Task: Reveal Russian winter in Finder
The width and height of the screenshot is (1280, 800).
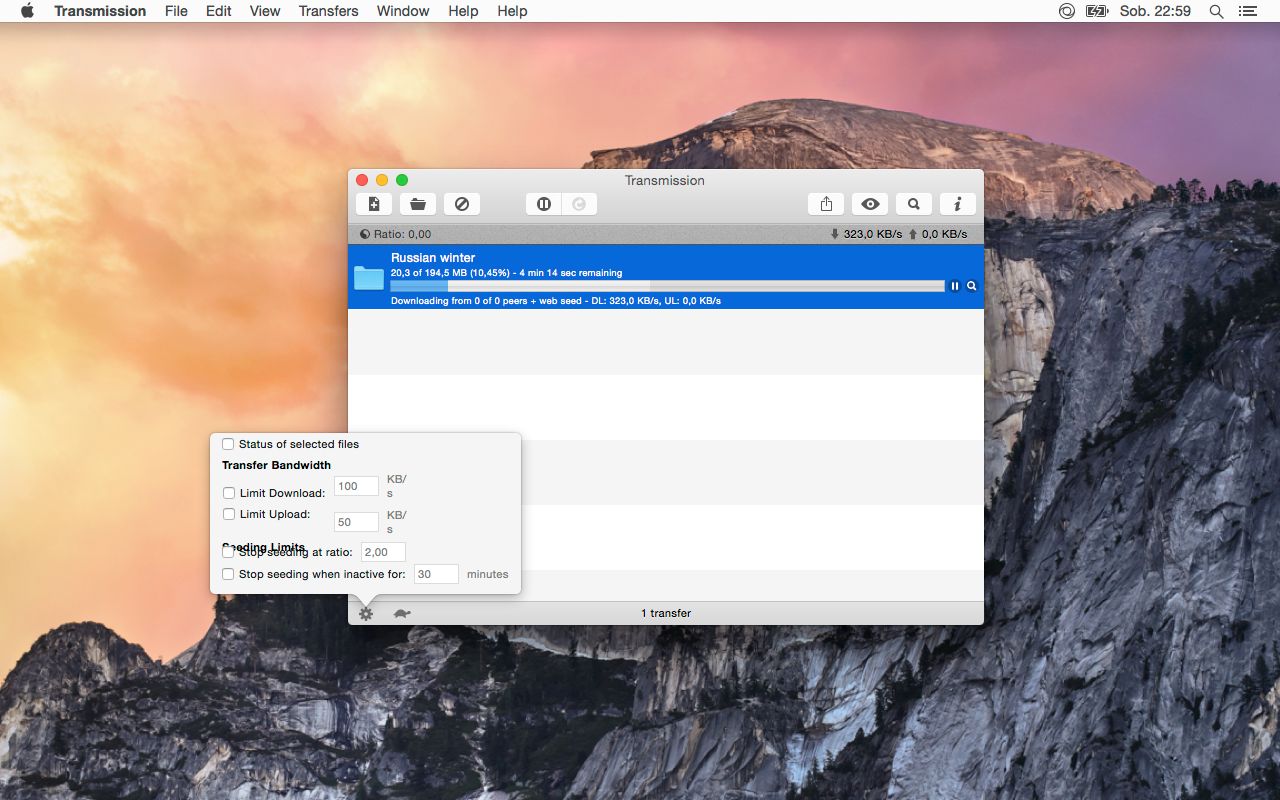Action: (971, 286)
